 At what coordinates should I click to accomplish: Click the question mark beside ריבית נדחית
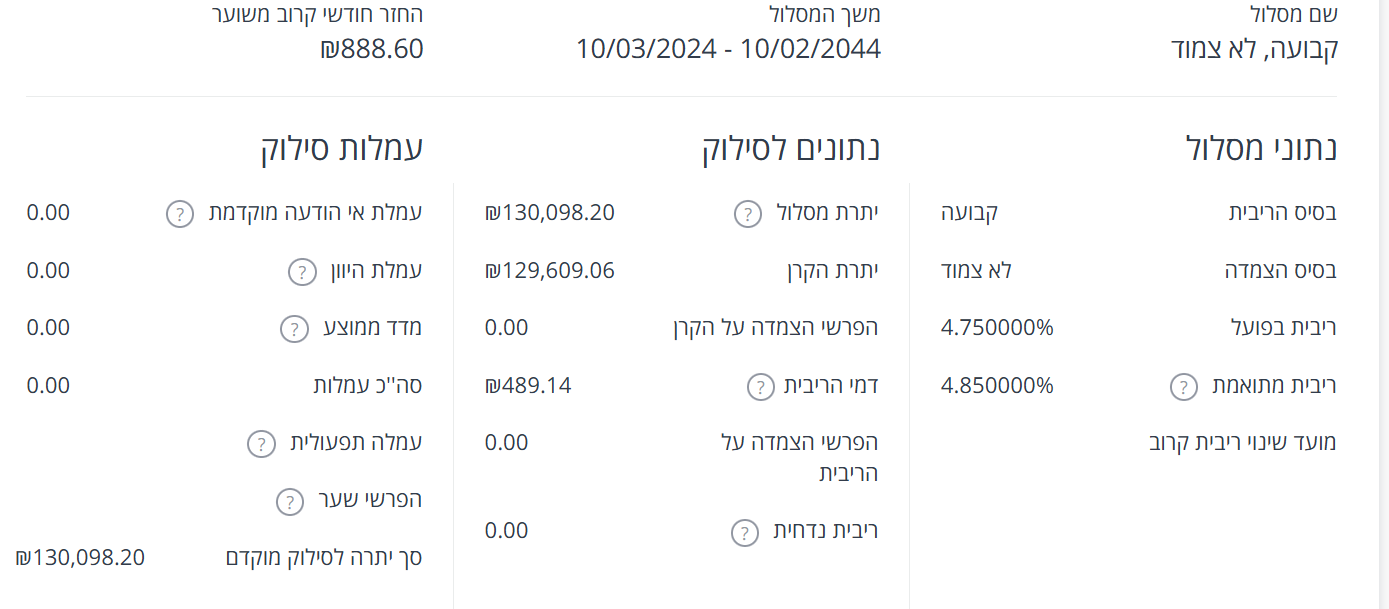(742, 531)
